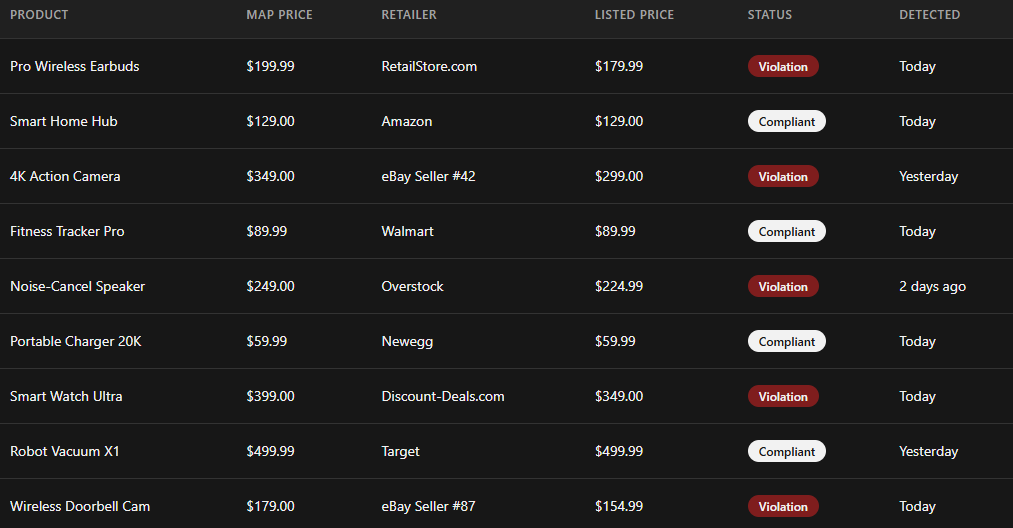The height and width of the screenshot is (528, 1013).
Task: Select the Robot Vacuum X1 product row
Action: (65, 452)
